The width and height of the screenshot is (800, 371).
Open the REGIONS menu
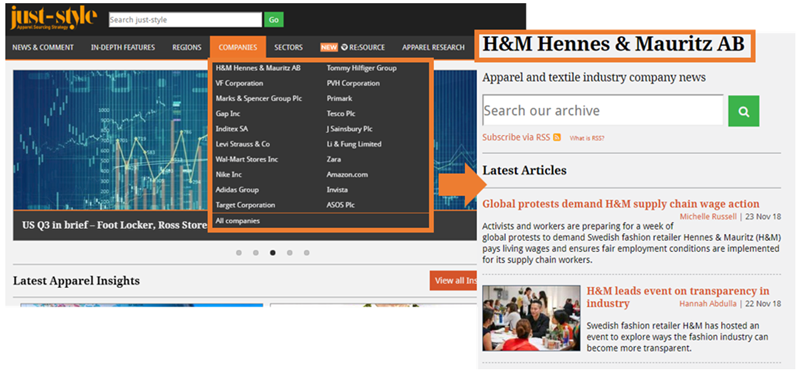tap(187, 47)
